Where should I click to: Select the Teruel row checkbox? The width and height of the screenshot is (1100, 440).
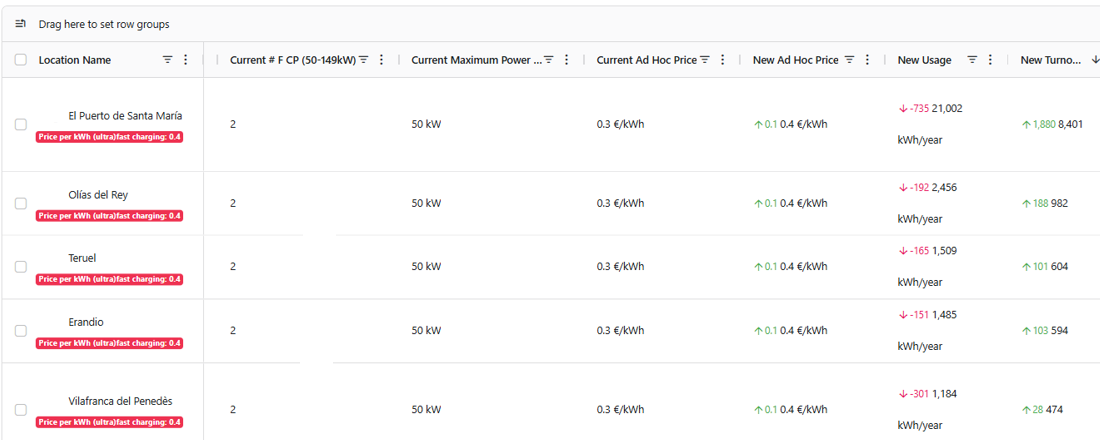click(x=21, y=267)
